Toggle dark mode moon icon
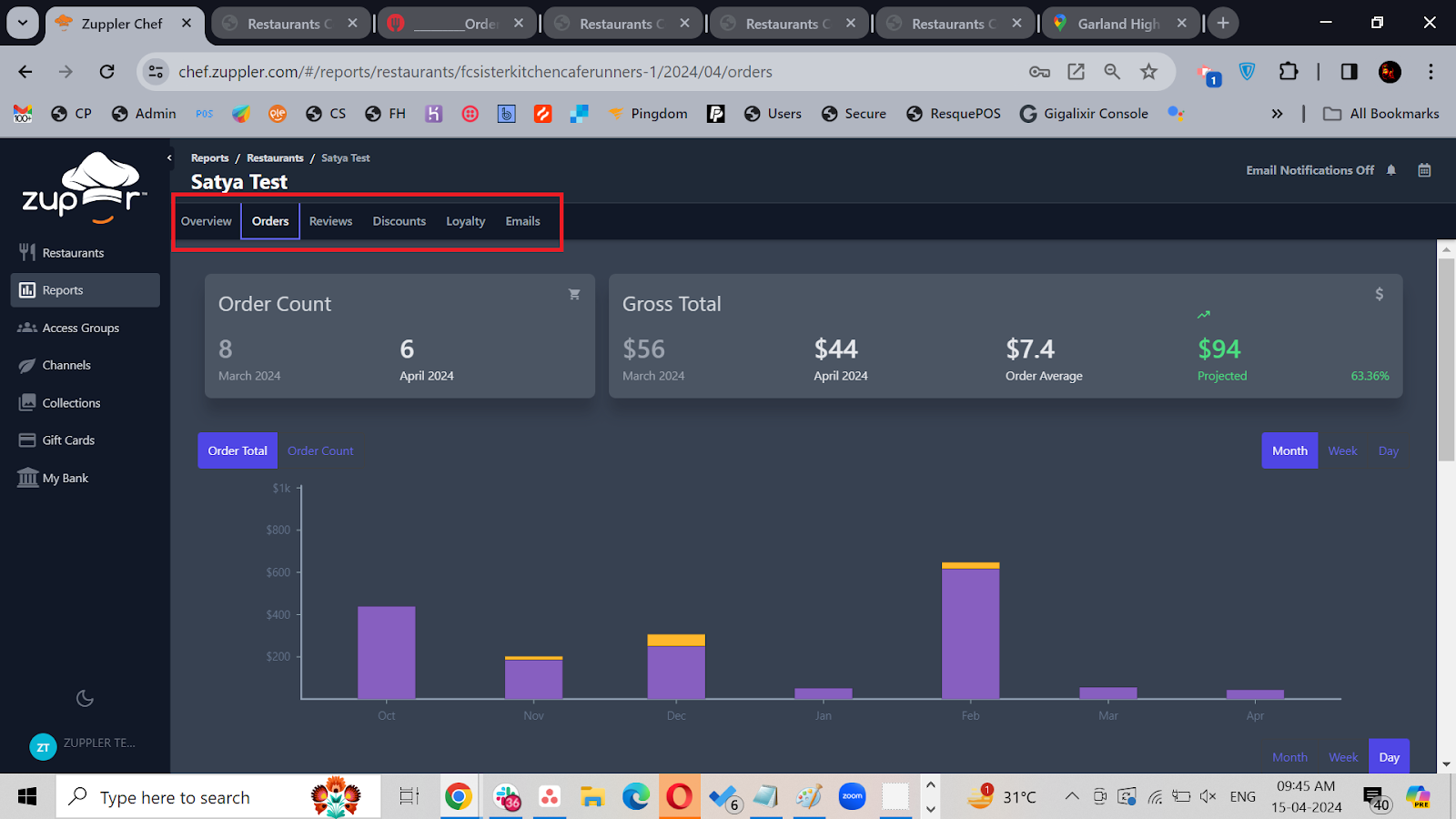Viewport: 1456px width, 819px height. pyautogui.click(x=85, y=698)
